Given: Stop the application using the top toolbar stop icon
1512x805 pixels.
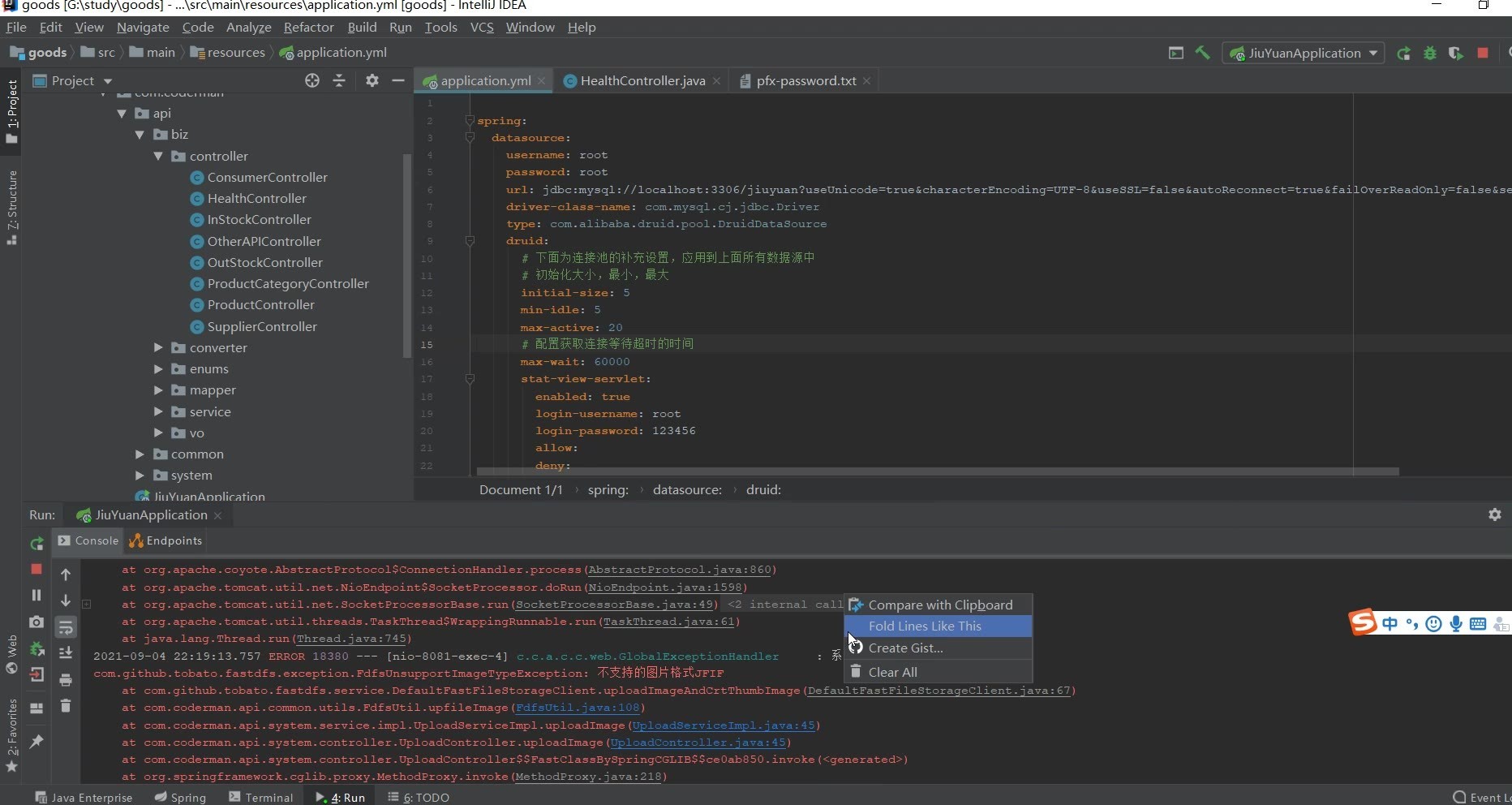Looking at the screenshot, I should (x=1483, y=54).
